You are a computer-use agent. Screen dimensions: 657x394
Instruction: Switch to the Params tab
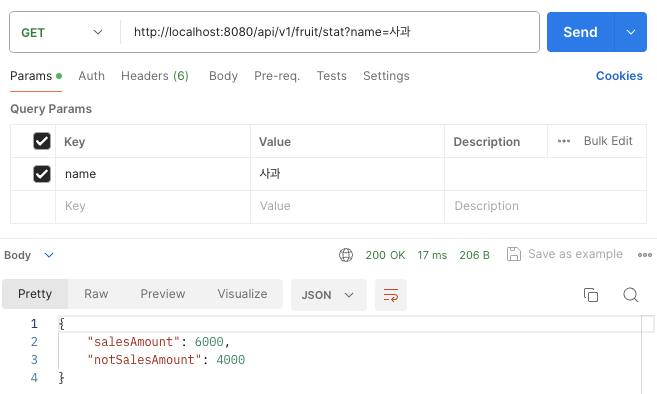pyautogui.click(x=36, y=76)
